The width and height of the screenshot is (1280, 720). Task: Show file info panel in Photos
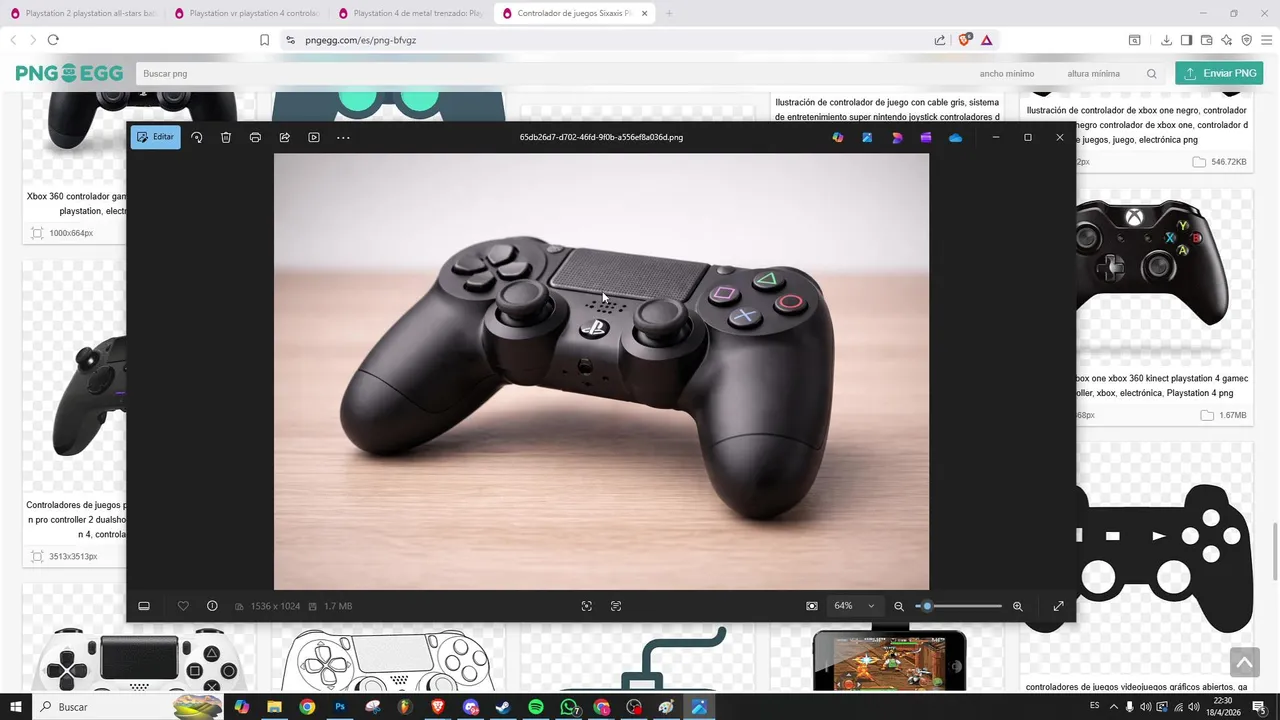212,606
